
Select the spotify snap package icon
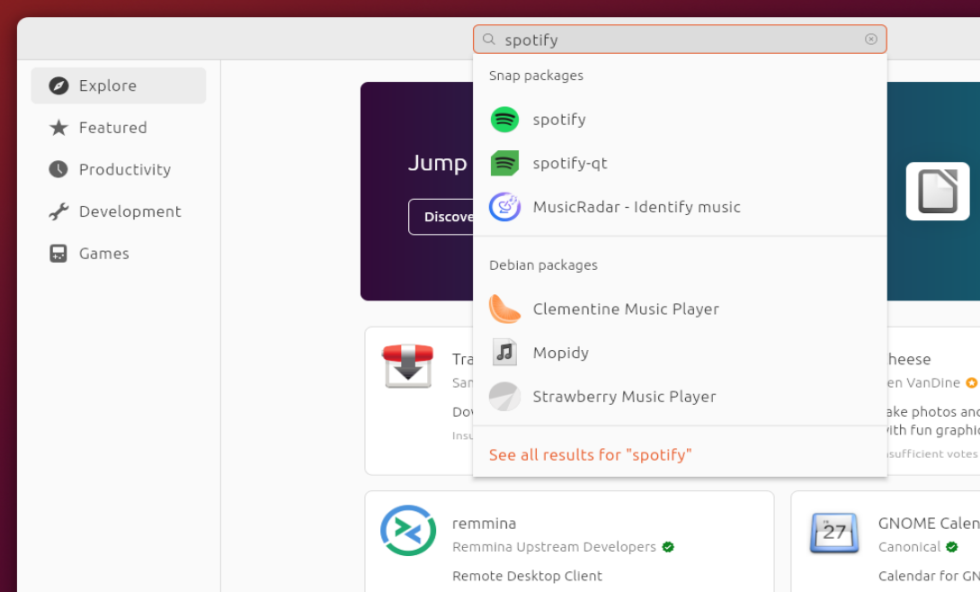tap(506, 119)
